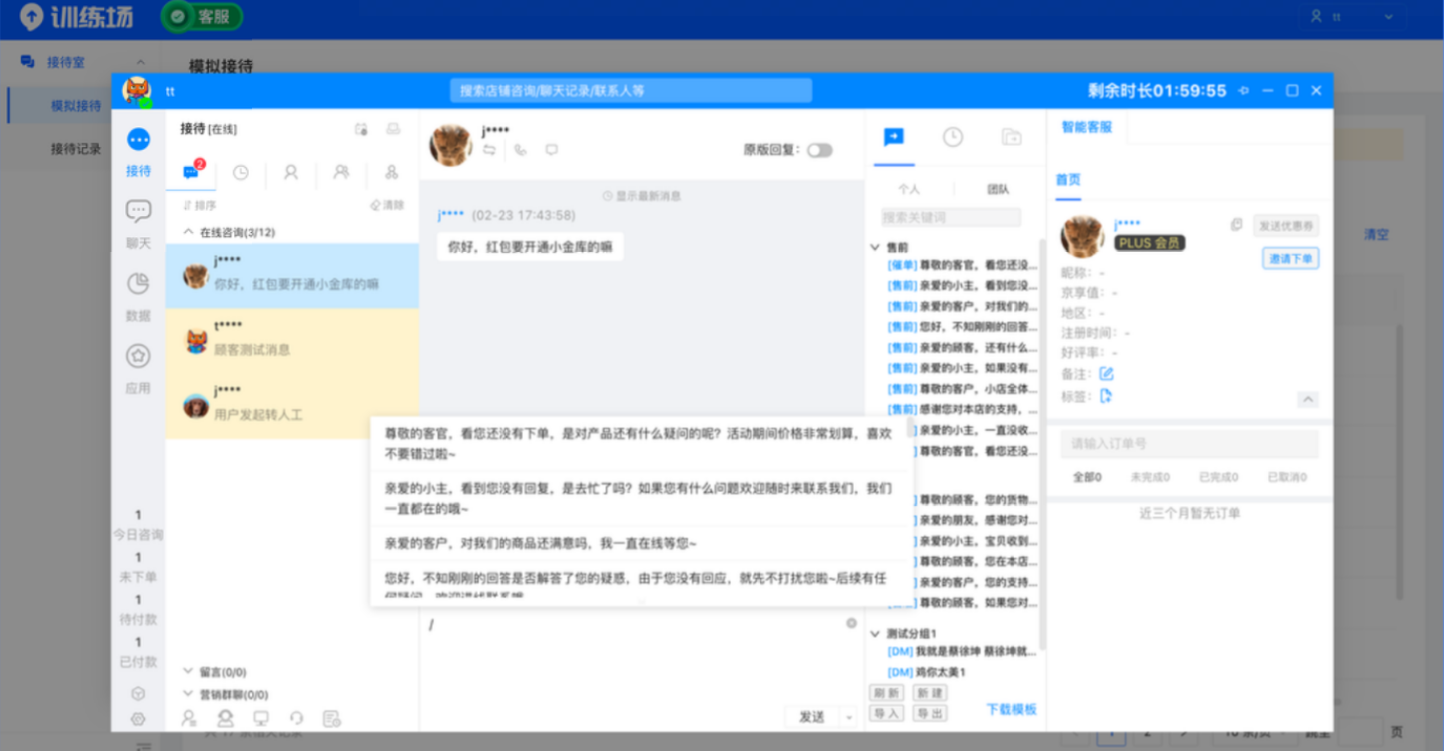Click the 刷新 button below quick replies
This screenshot has width=1444, height=751.
click(886, 693)
